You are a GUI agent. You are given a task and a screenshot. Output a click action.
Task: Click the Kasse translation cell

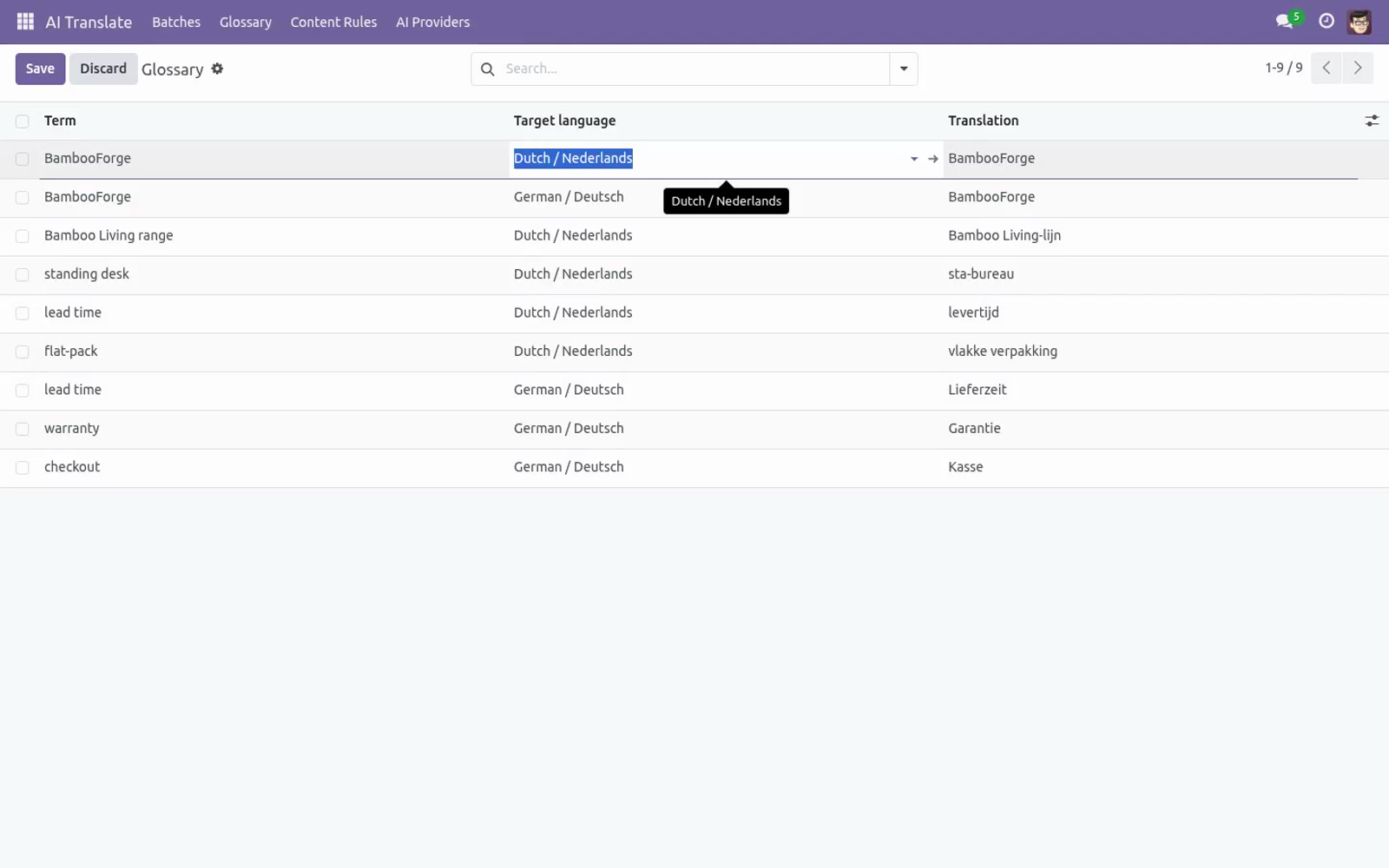(965, 467)
